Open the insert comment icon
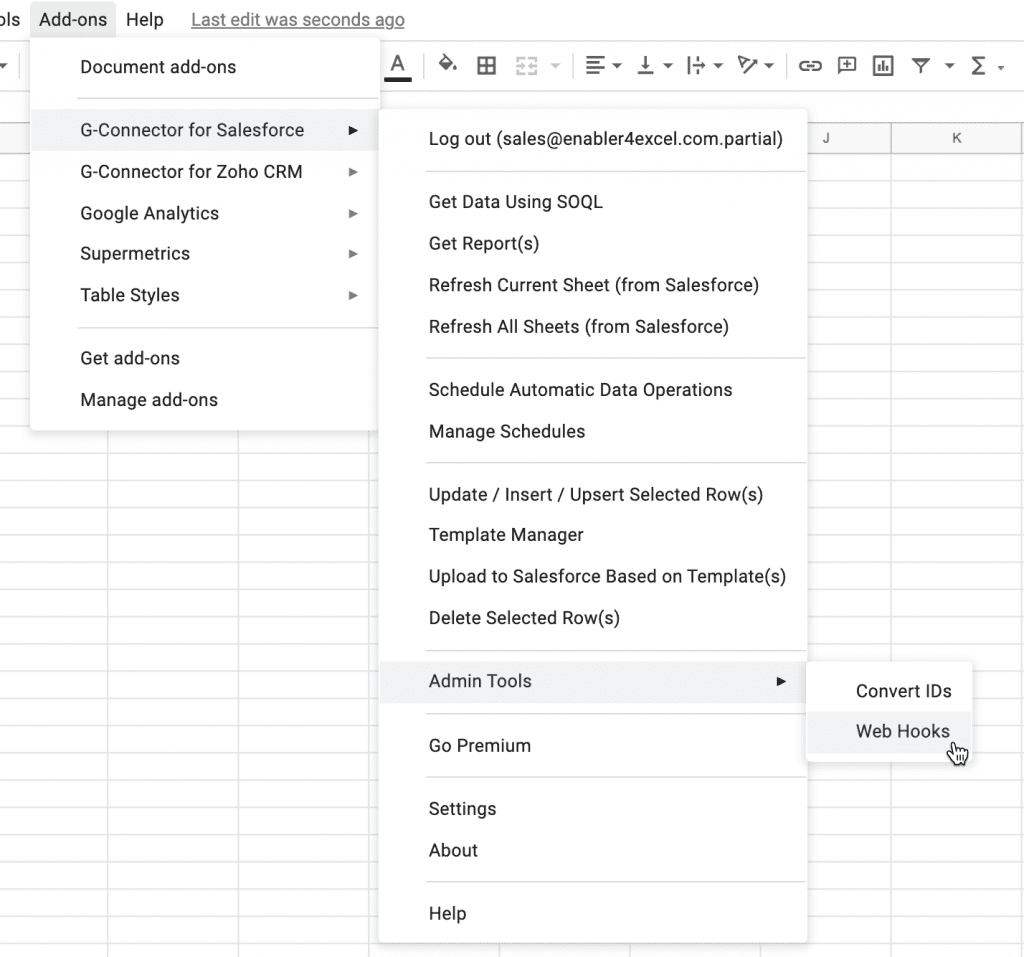 (x=846, y=66)
